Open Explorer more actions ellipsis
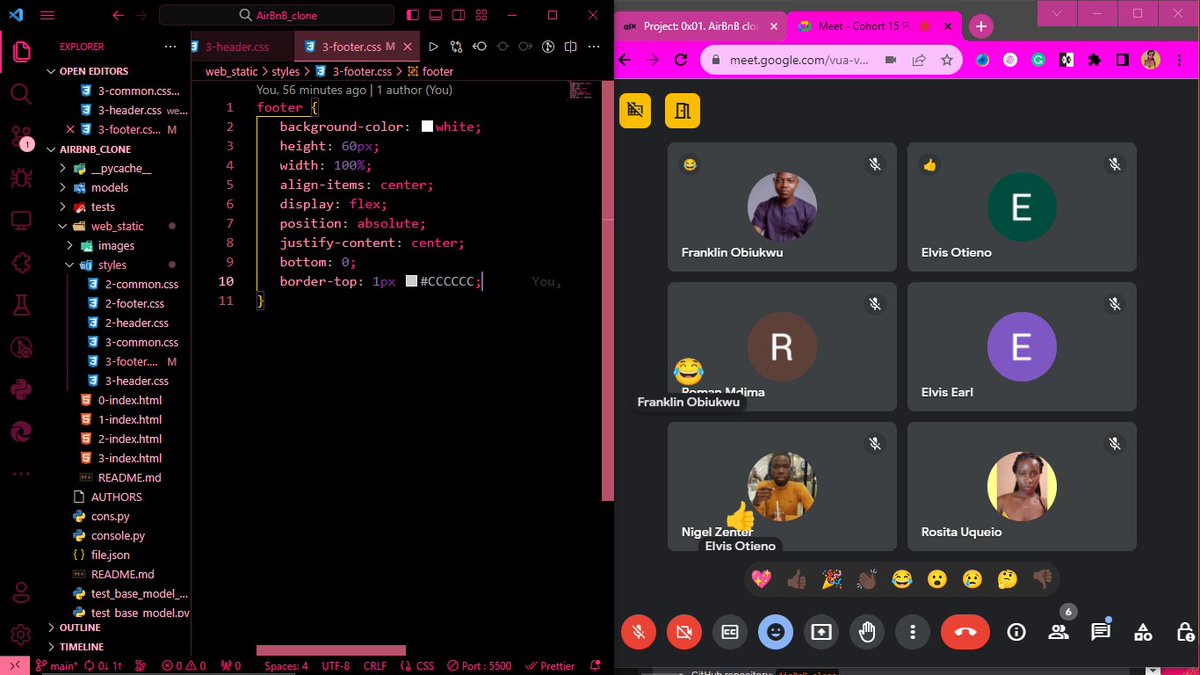Image resolution: width=1200 pixels, height=675 pixels. click(170, 47)
